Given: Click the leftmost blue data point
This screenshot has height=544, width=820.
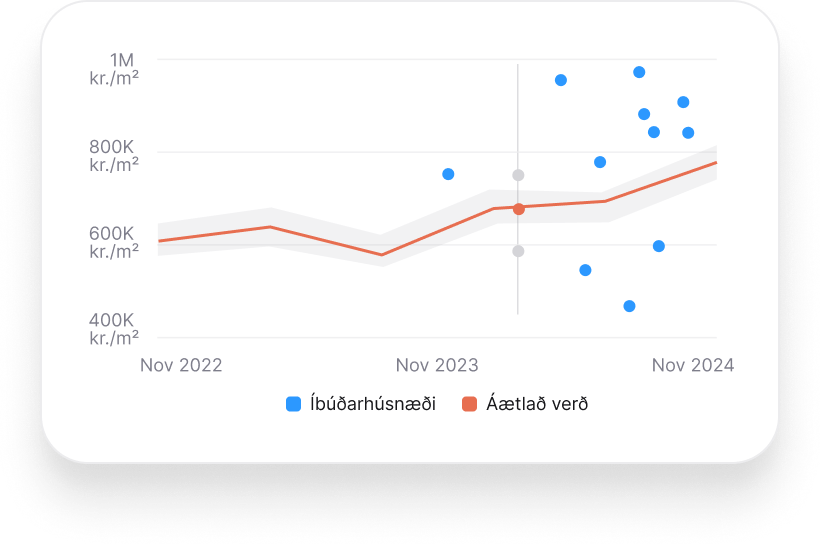Looking at the screenshot, I should tap(448, 174).
